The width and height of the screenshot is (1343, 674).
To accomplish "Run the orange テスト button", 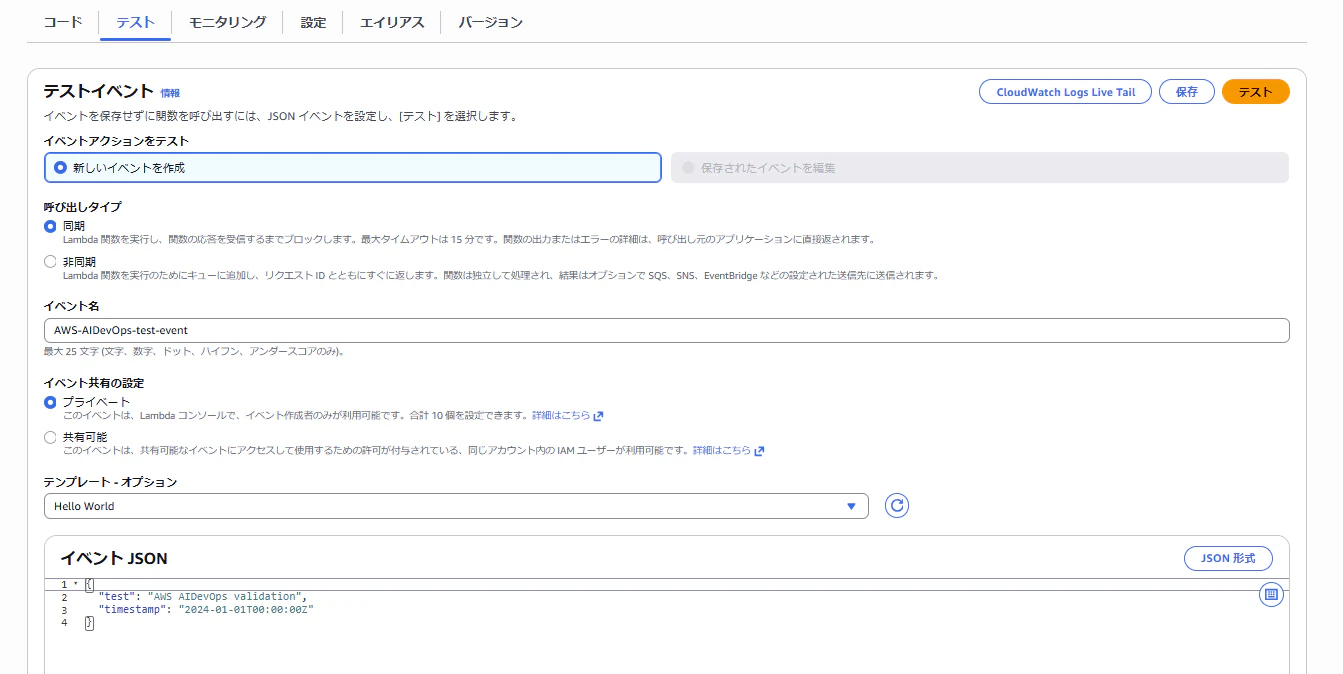I will (x=1256, y=92).
